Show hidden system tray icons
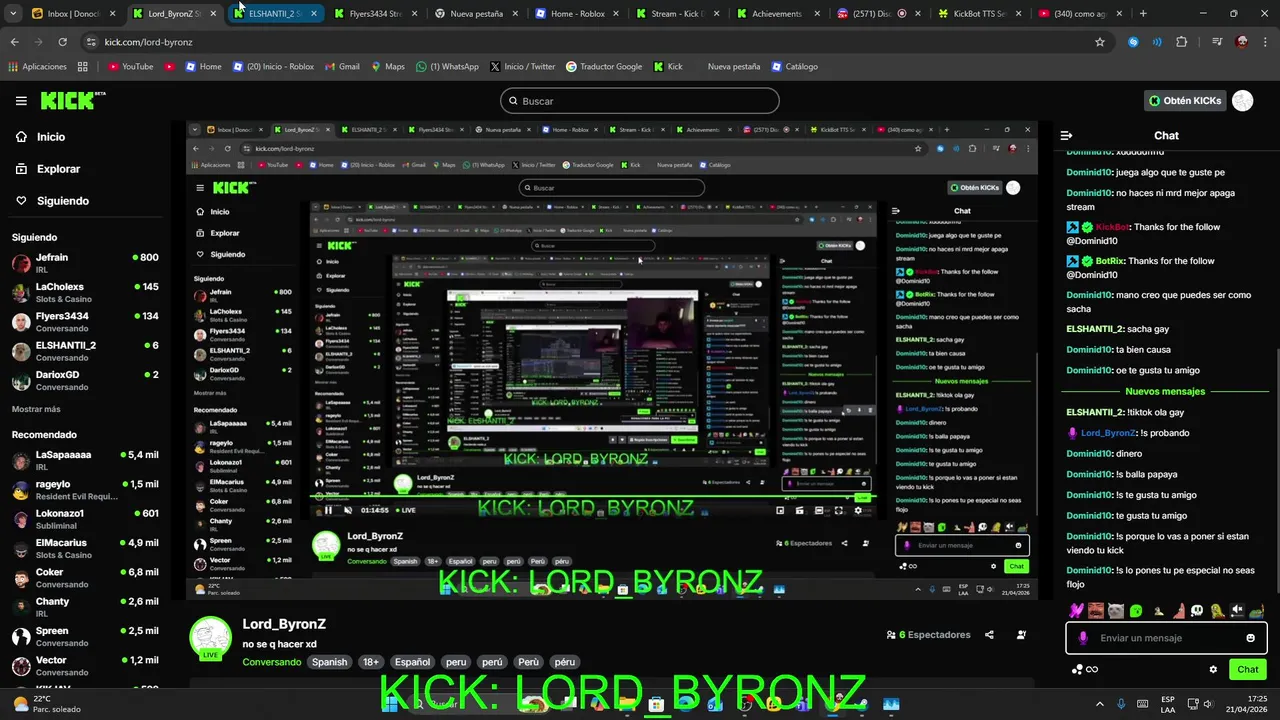The height and width of the screenshot is (720, 1280). coord(1100,704)
